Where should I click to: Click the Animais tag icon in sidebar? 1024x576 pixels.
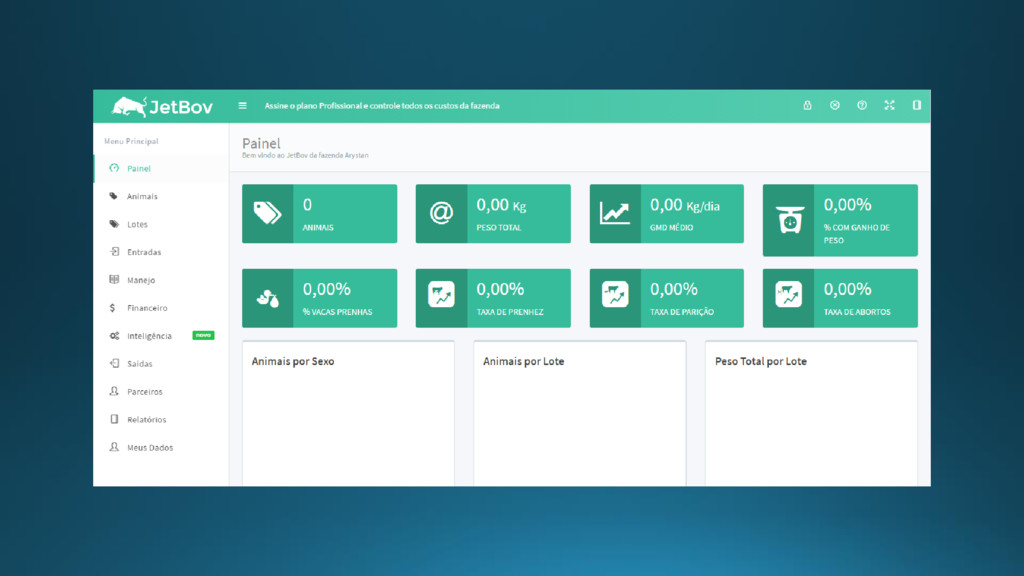tap(114, 196)
